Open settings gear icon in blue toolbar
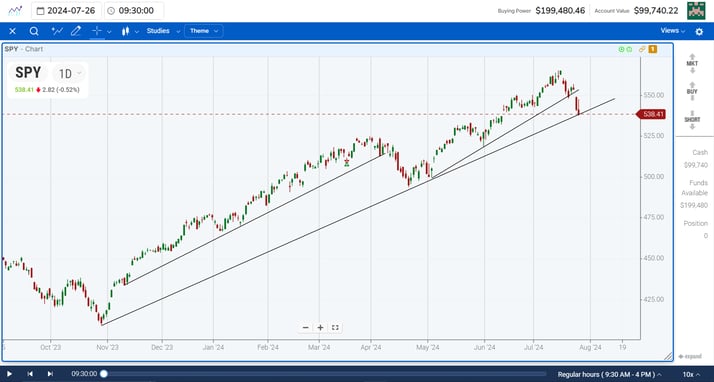 pos(699,31)
